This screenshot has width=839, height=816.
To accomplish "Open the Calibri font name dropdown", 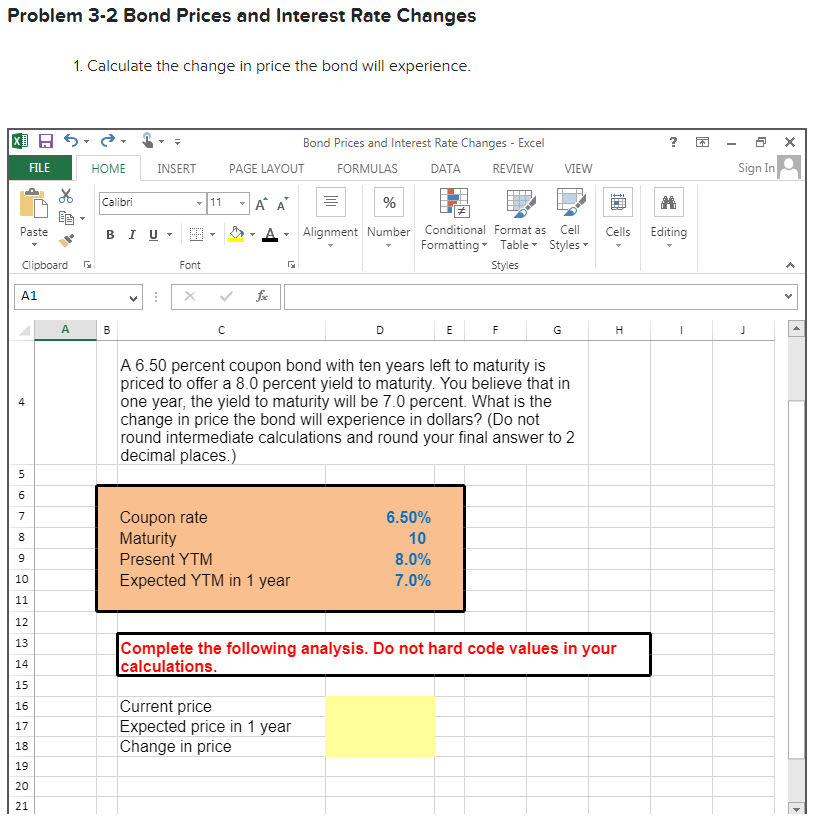I will click(x=199, y=203).
